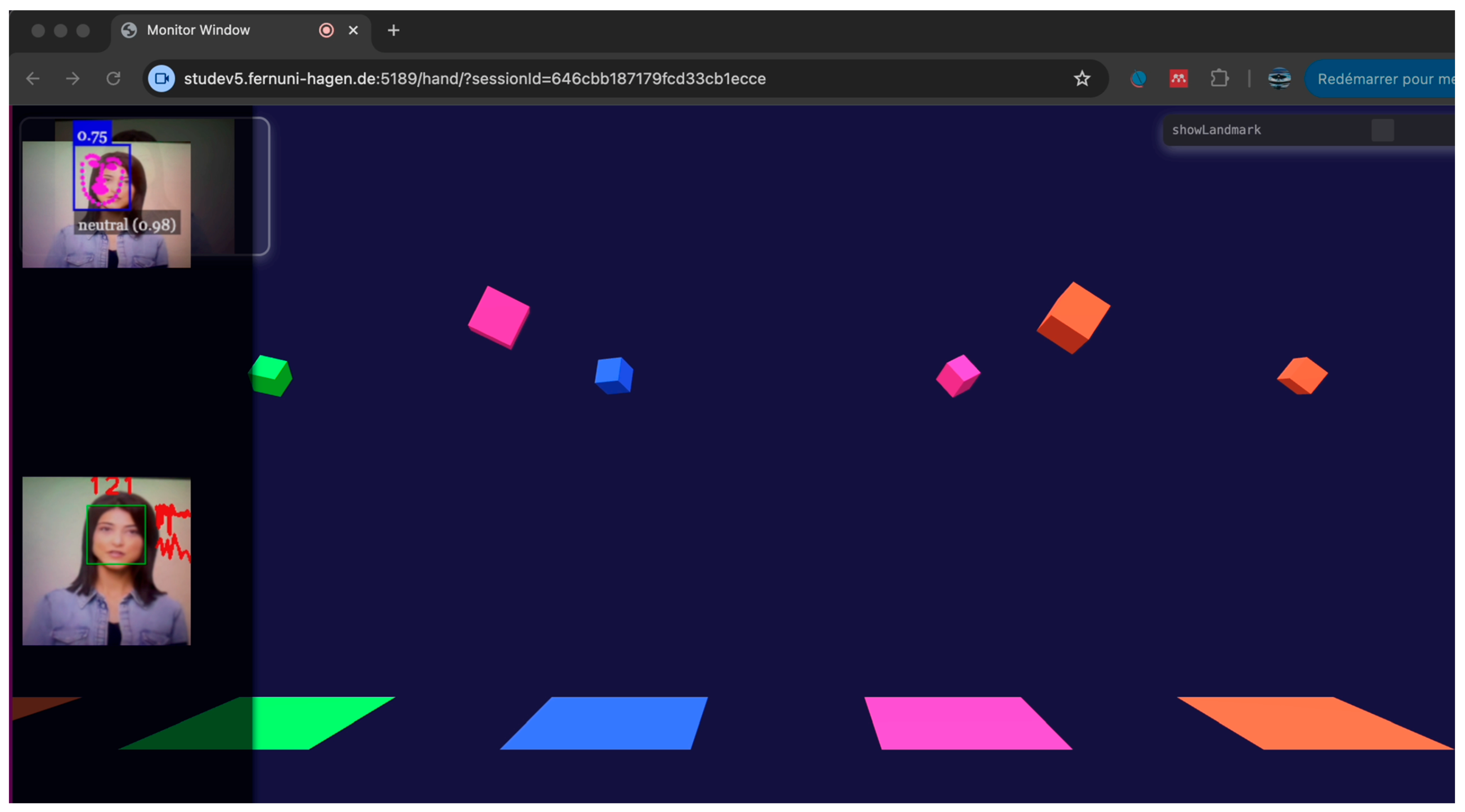This screenshot has height=812, width=1465.
Task: Reload the current page
Action: [x=114, y=78]
